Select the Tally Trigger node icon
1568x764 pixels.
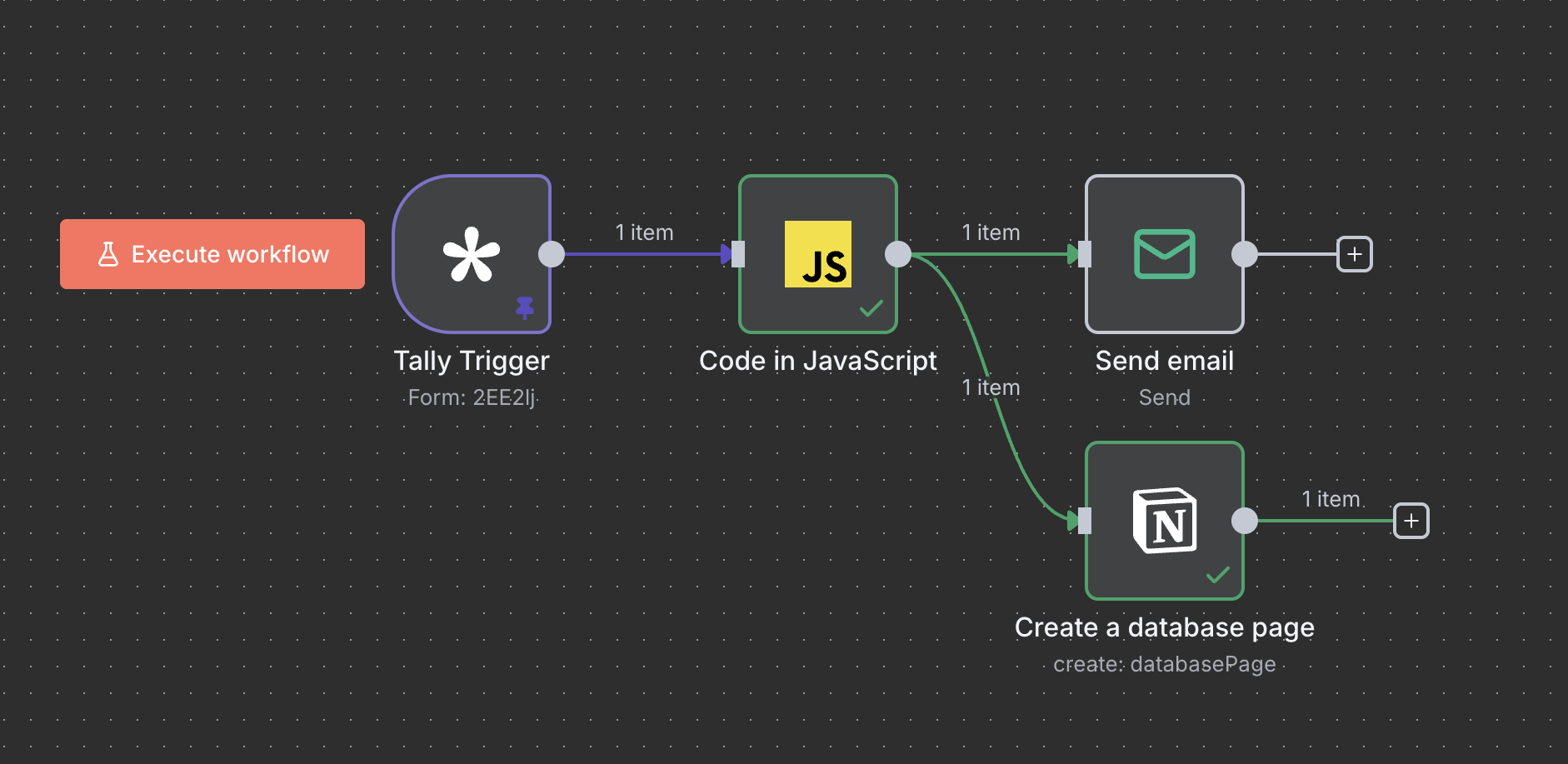472,254
